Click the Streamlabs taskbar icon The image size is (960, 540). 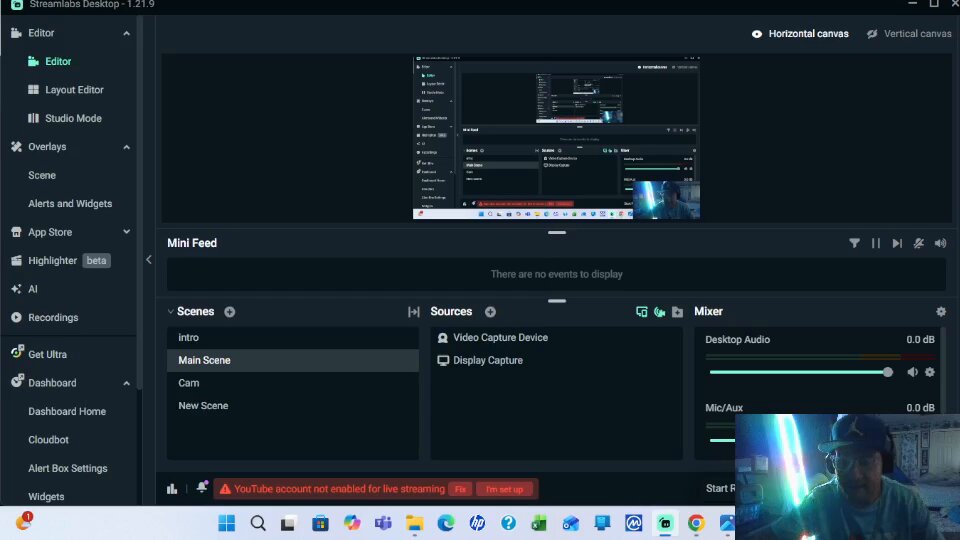pyautogui.click(x=665, y=523)
